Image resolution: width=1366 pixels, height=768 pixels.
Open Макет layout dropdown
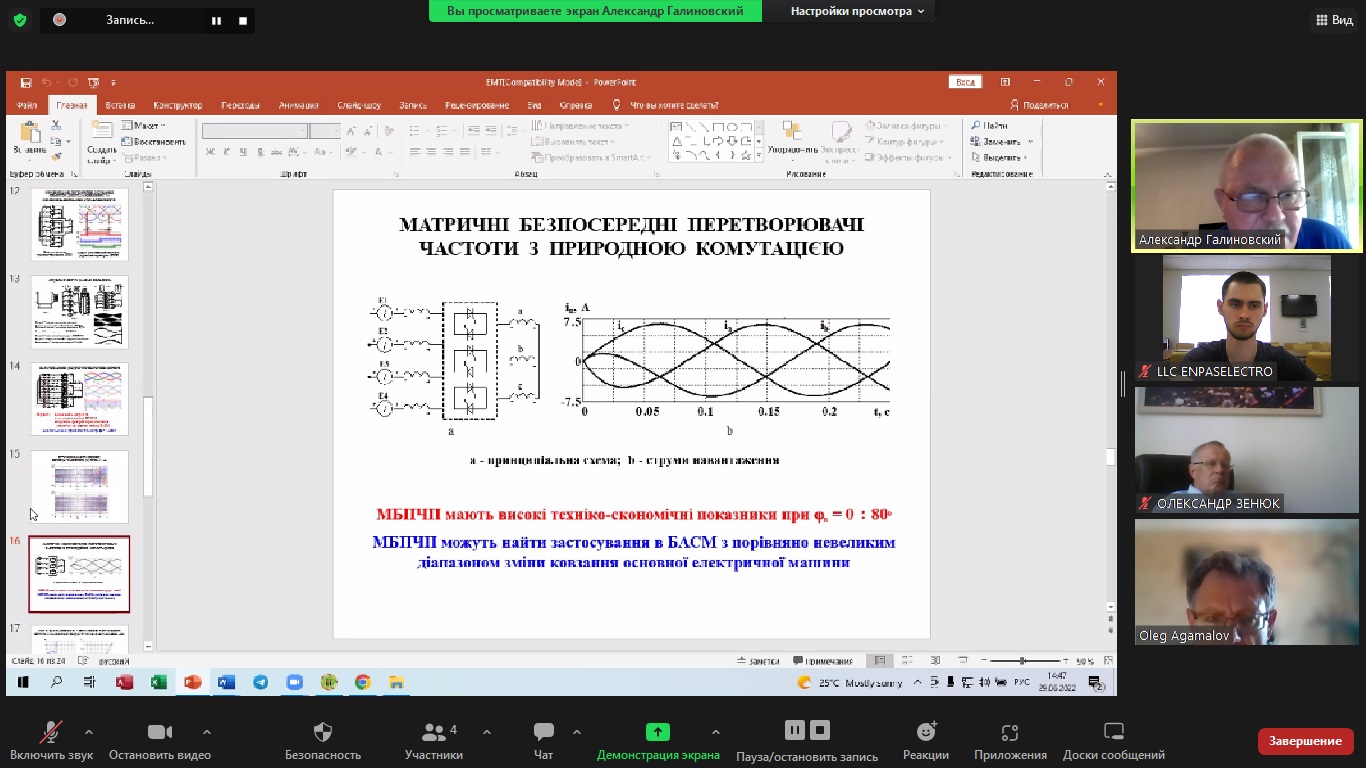(144, 125)
